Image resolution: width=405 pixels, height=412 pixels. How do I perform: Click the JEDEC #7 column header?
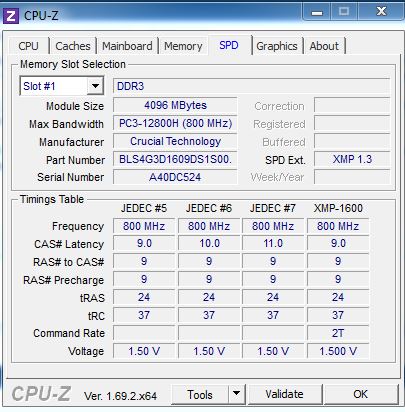coord(273,208)
